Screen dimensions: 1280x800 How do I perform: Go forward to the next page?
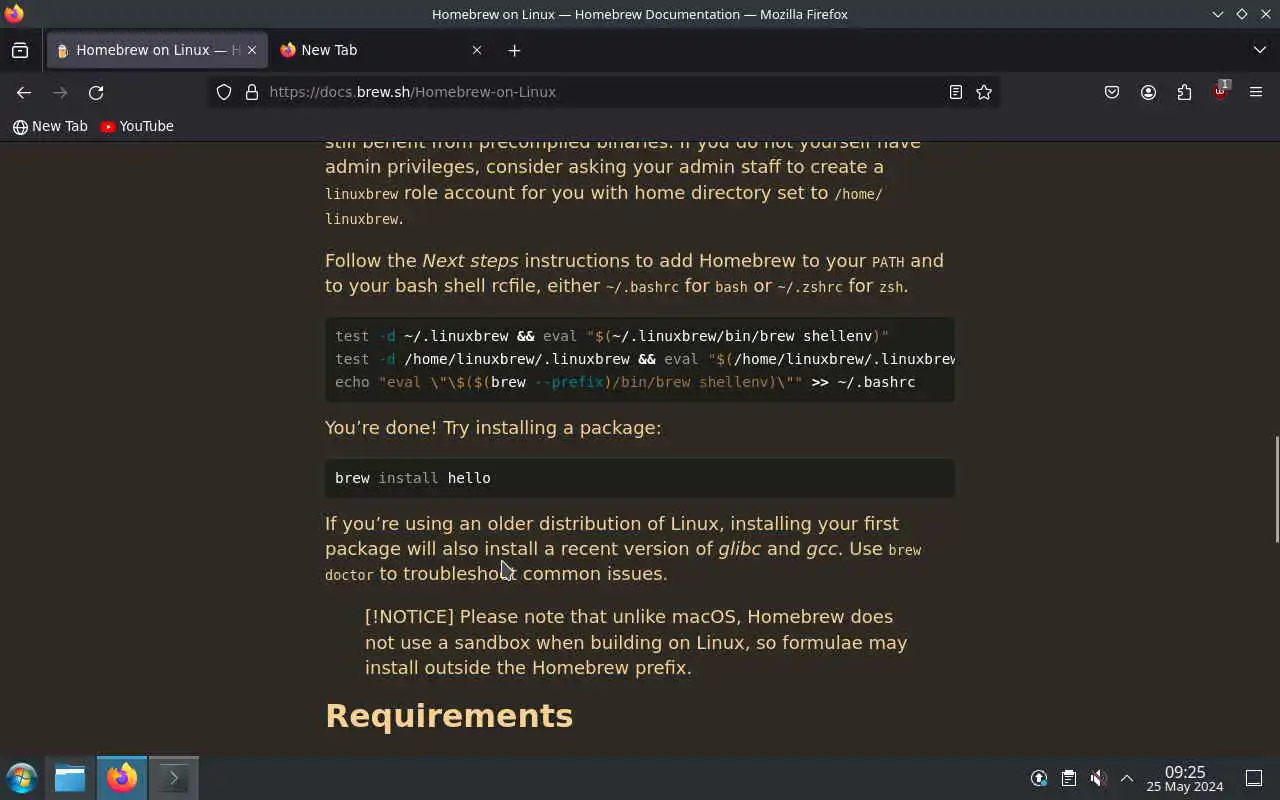click(x=60, y=92)
